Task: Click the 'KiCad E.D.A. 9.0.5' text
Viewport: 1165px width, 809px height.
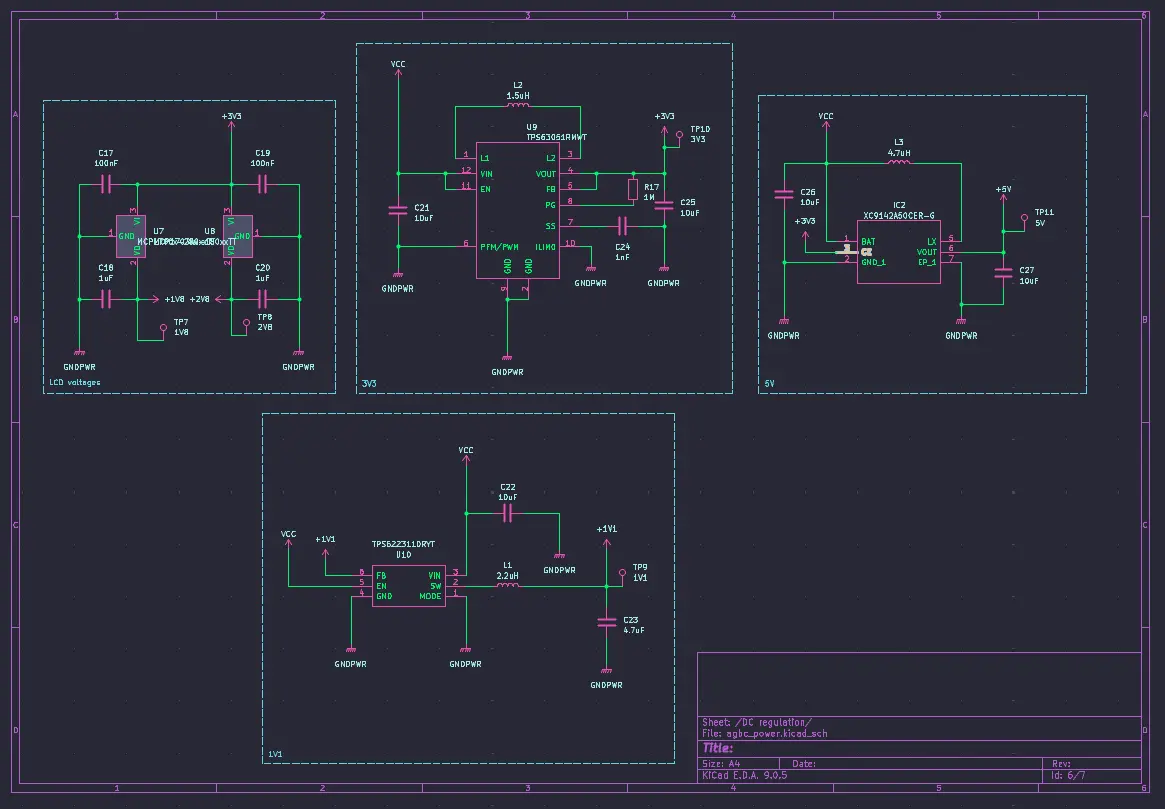Action: click(744, 776)
